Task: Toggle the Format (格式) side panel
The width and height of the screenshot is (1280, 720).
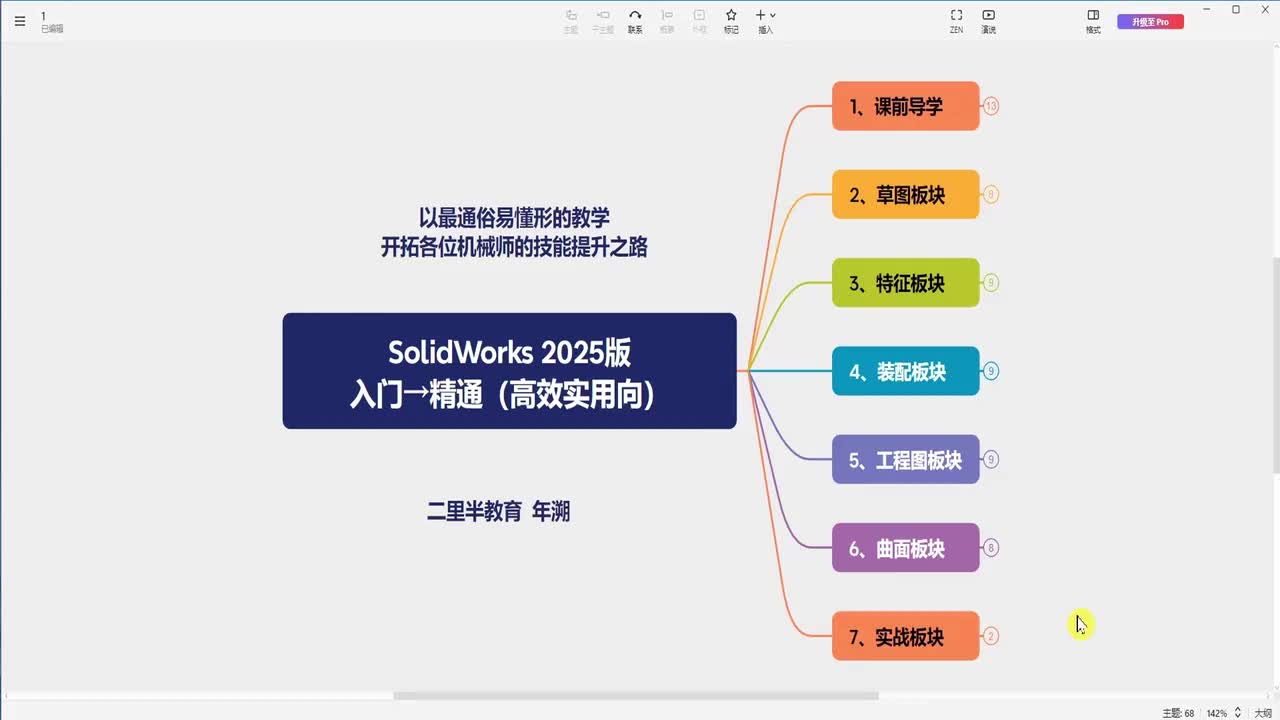Action: [x=1093, y=21]
